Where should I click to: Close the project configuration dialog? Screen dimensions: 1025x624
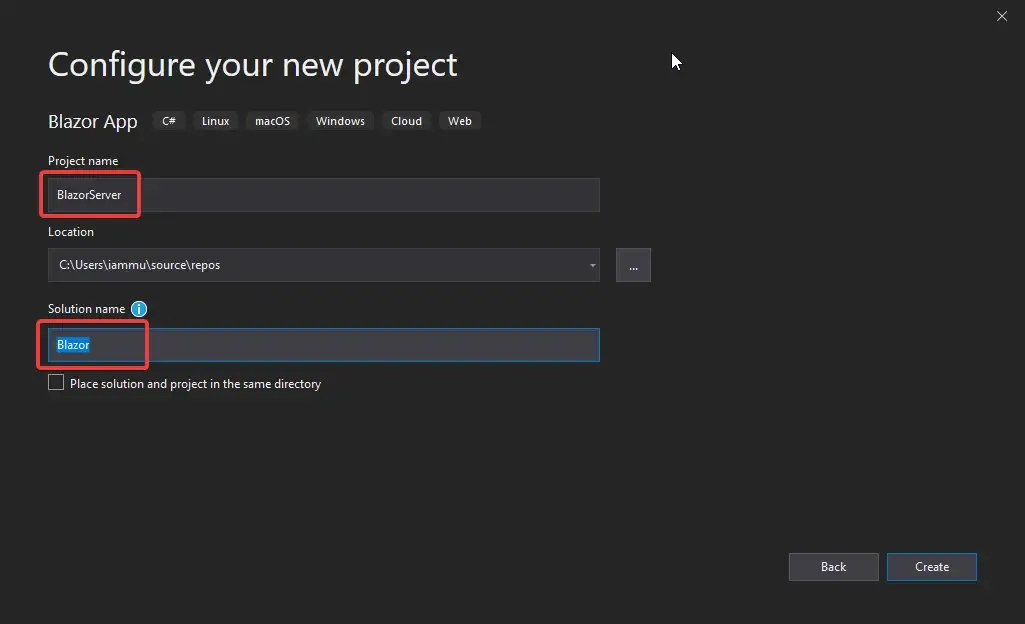(1002, 16)
